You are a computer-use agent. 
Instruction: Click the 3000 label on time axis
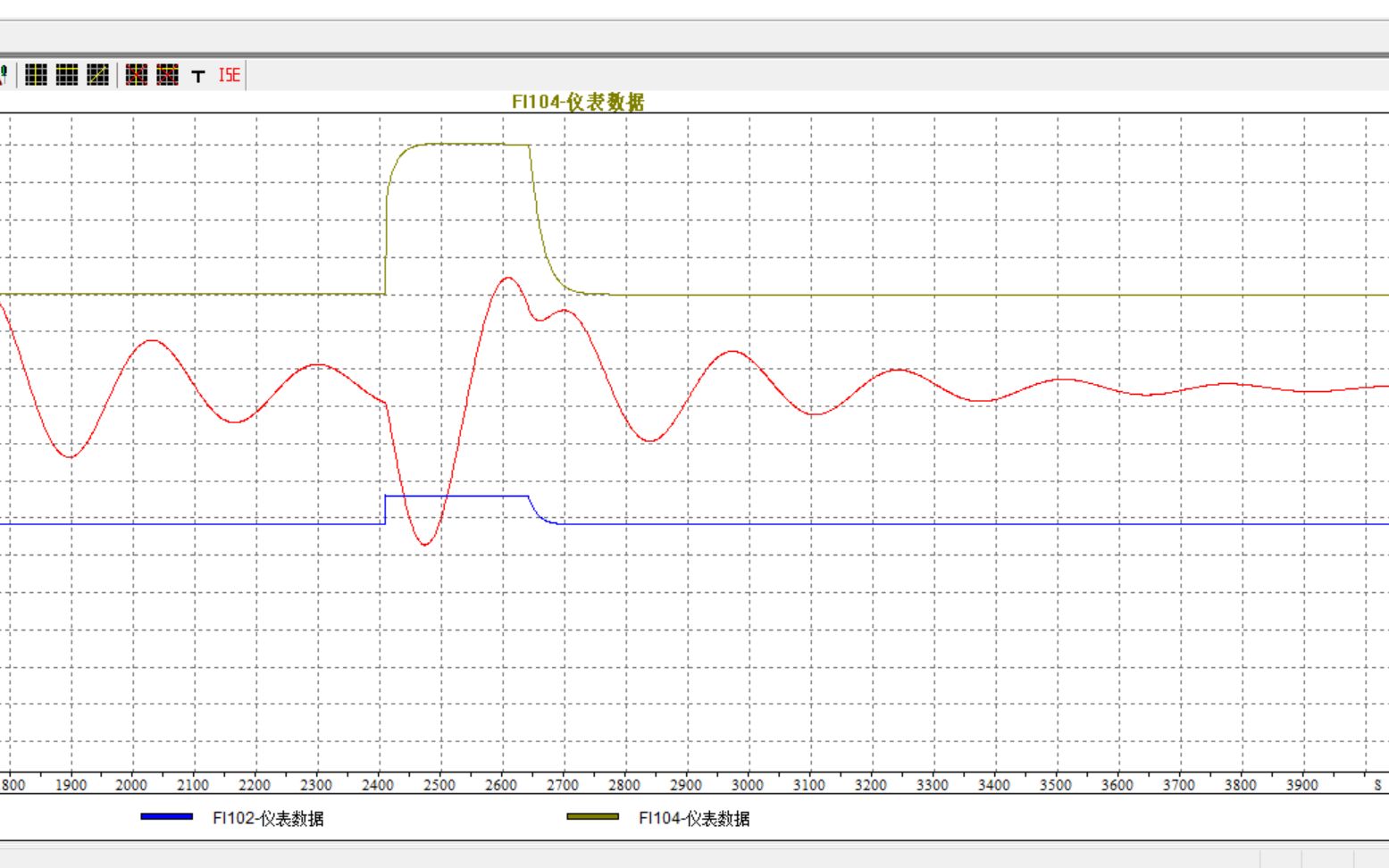coord(748,785)
